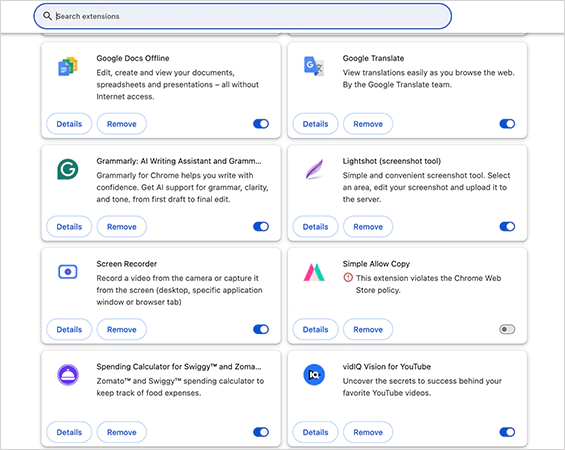This screenshot has width=565, height=450.
Task: Remove the Spending Calculator extension
Action: pyautogui.click(x=122, y=432)
